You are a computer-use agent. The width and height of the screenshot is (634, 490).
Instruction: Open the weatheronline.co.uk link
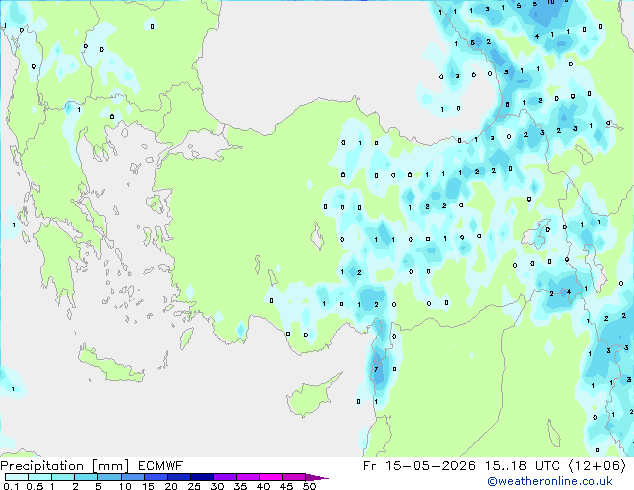point(550,481)
